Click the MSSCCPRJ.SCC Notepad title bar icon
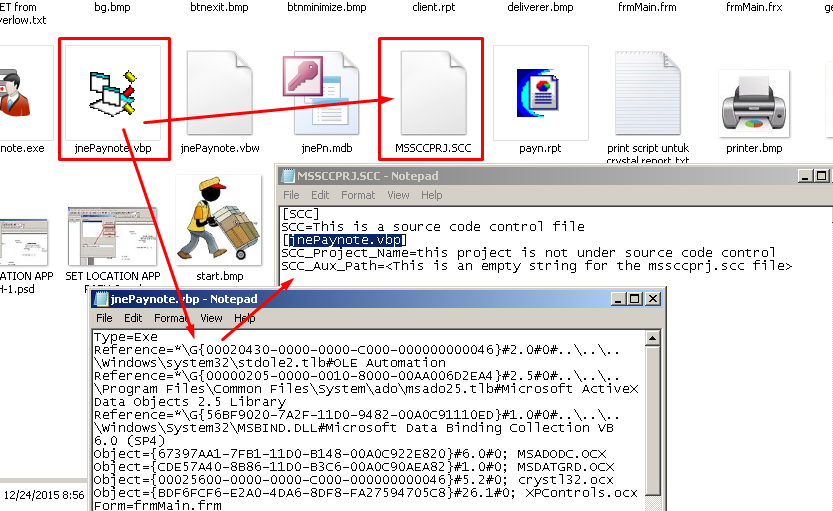The width and height of the screenshot is (833, 511). click(x=288, y=176)
